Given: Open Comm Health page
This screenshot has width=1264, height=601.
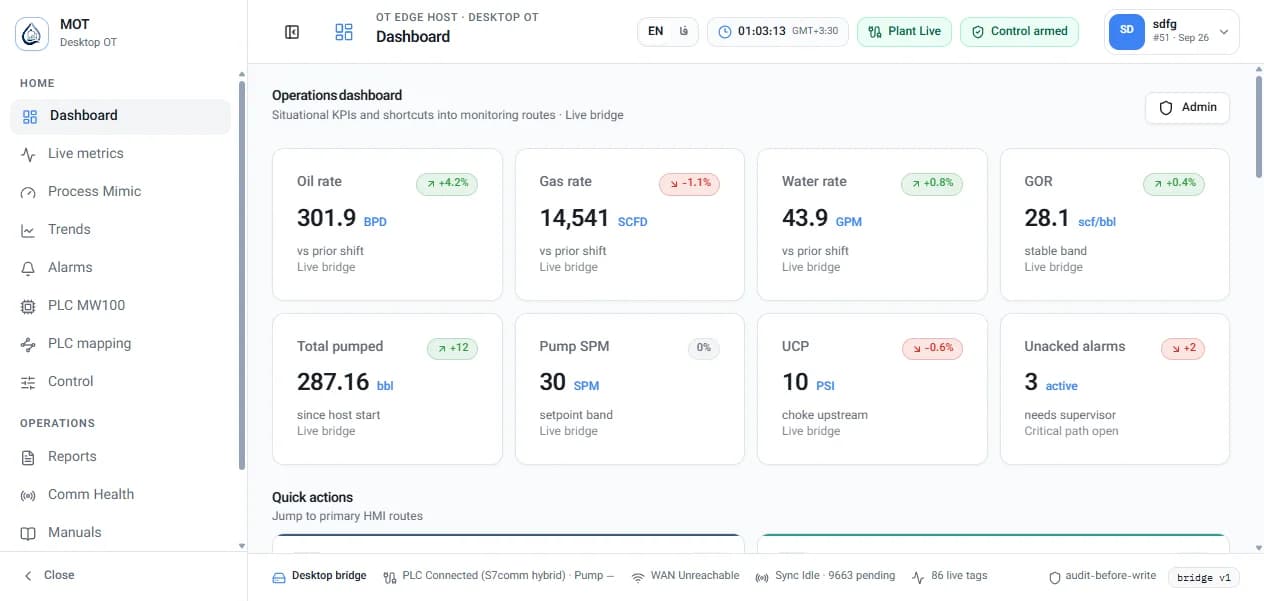Looking at the screenshot, I should [x=120, y=495].
